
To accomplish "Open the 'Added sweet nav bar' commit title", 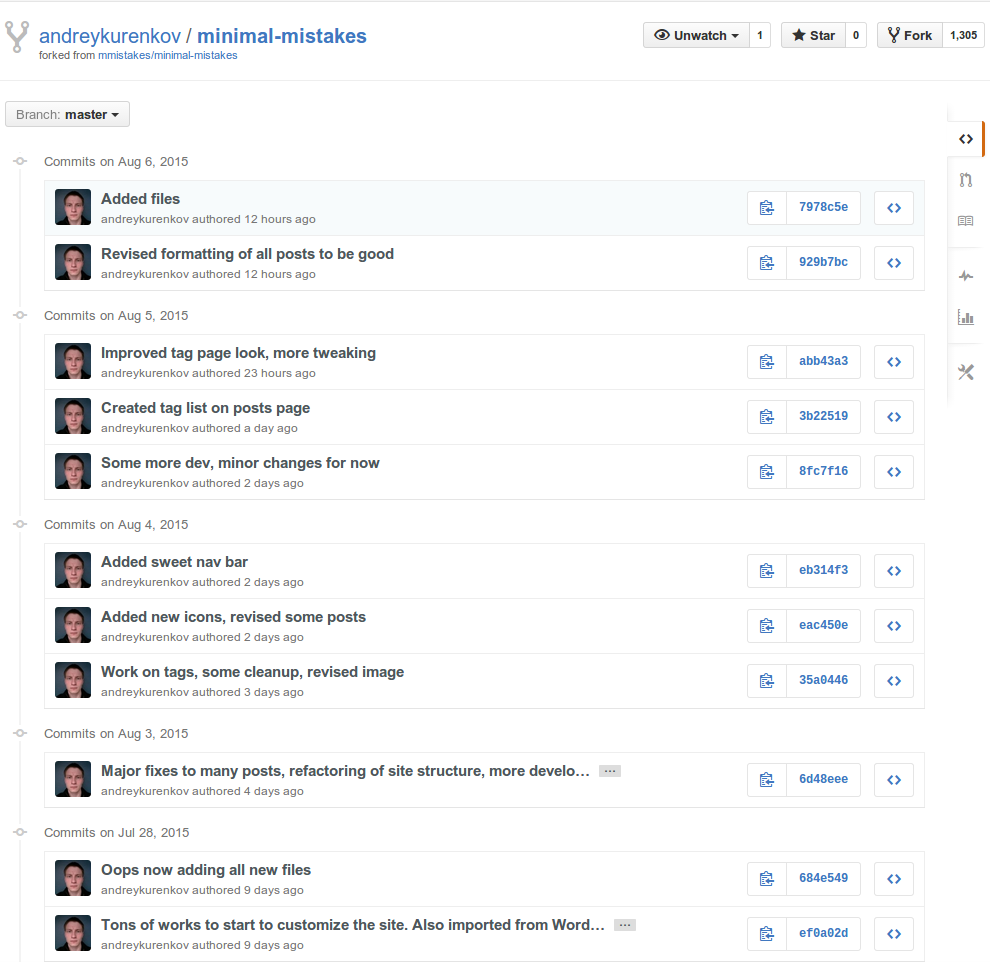I will tap(174, 562).
